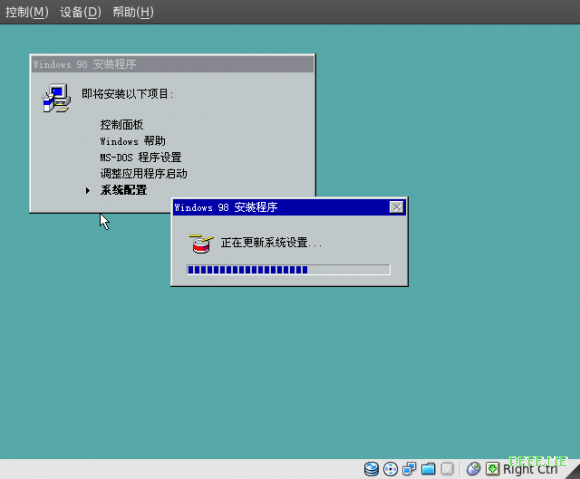
Task: Click the virtualization chip status icon
Action: (x=447, y=469)
